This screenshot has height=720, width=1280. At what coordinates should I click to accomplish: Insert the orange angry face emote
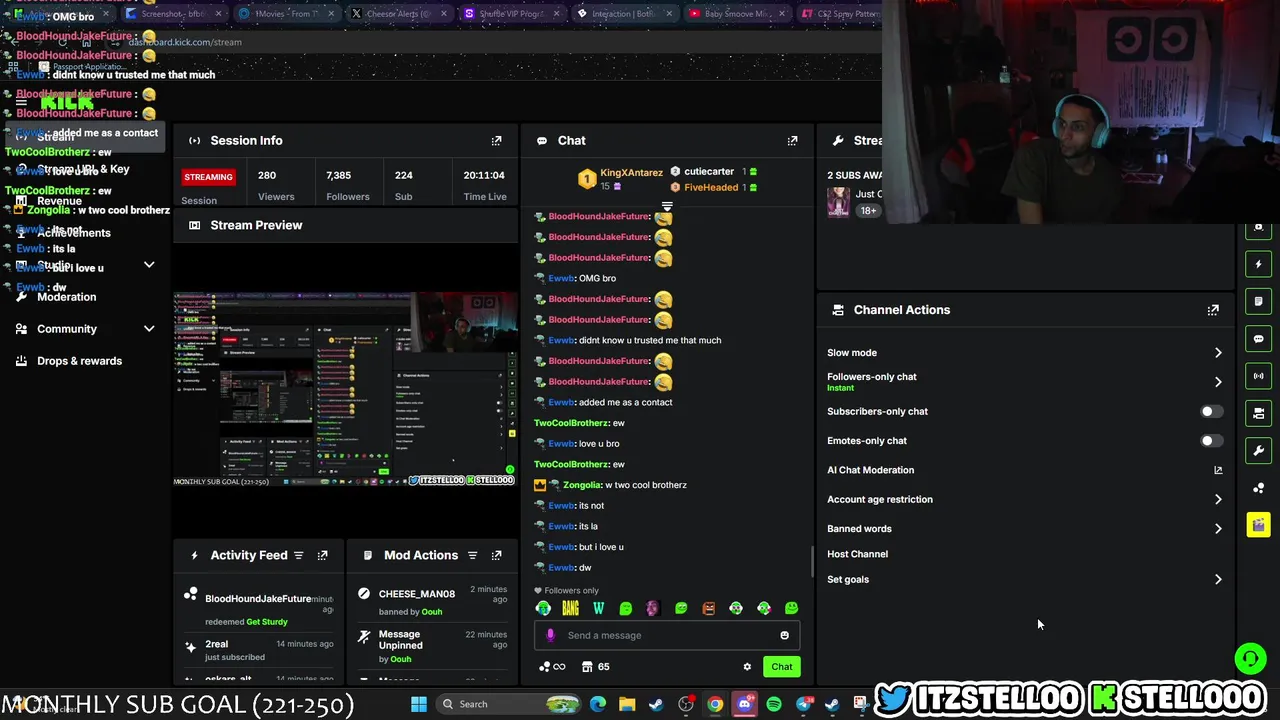[x=708, y=608]
